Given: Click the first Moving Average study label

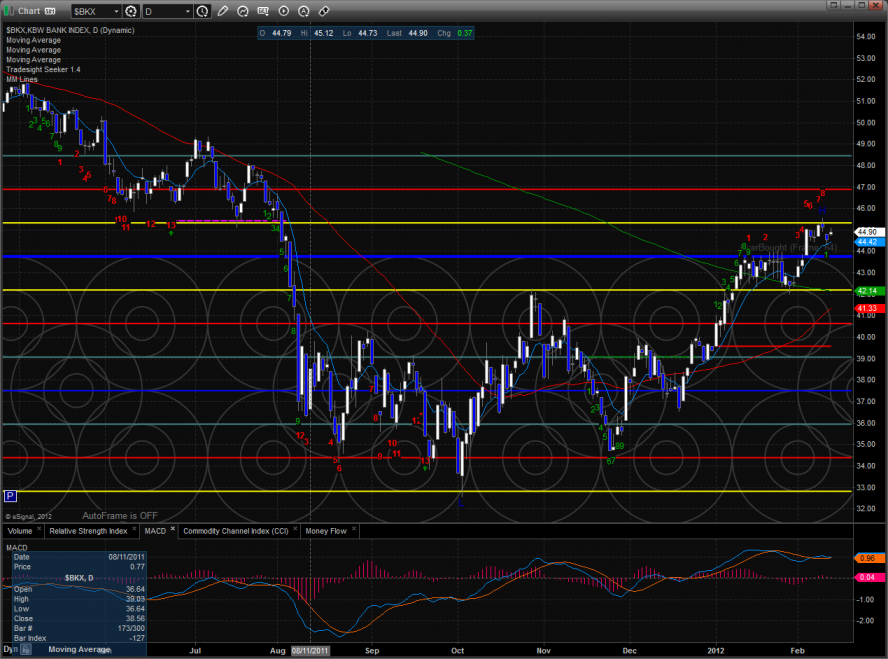Looking at the screenshot, I should point(33,40).
